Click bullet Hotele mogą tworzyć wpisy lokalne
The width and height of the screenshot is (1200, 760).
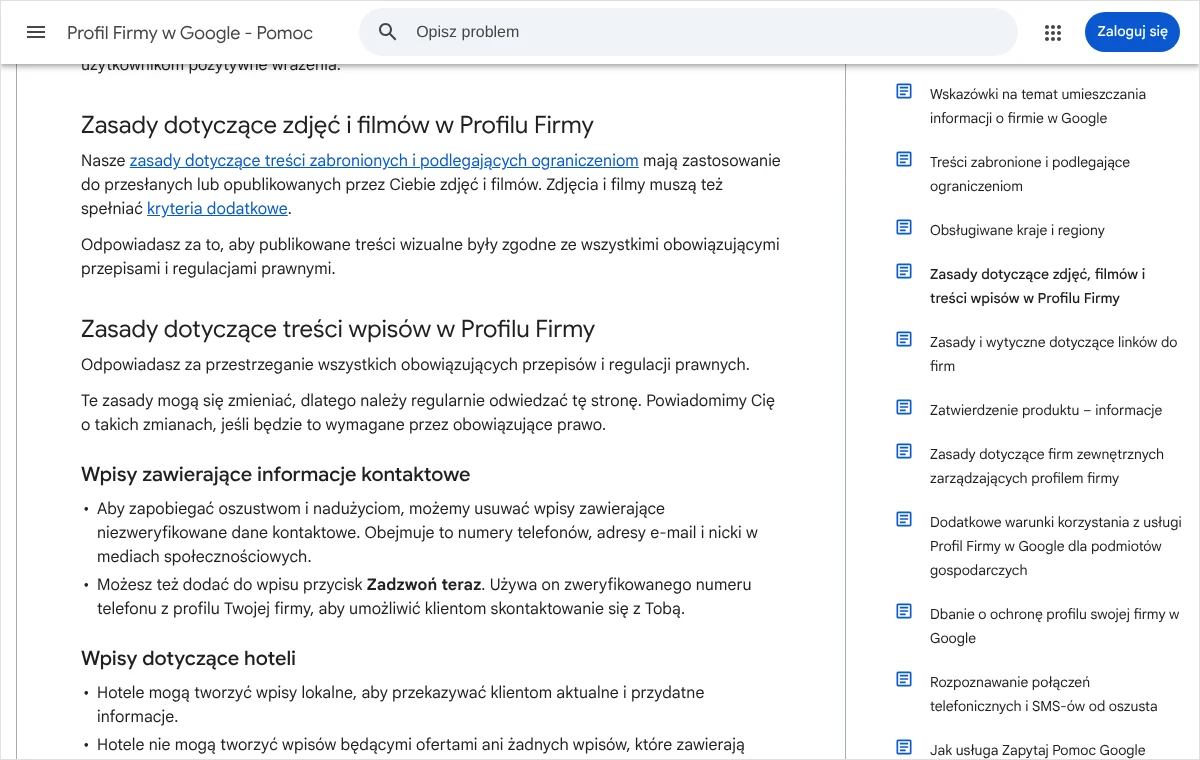point(400,705)
